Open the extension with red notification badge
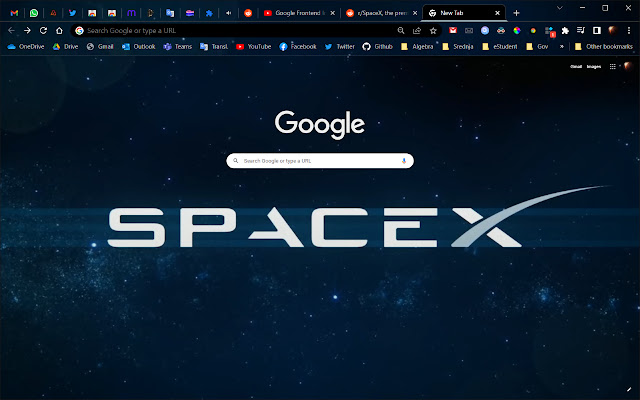Image resolution: width=640 pixels, height=400 pixels. [550, 31]
